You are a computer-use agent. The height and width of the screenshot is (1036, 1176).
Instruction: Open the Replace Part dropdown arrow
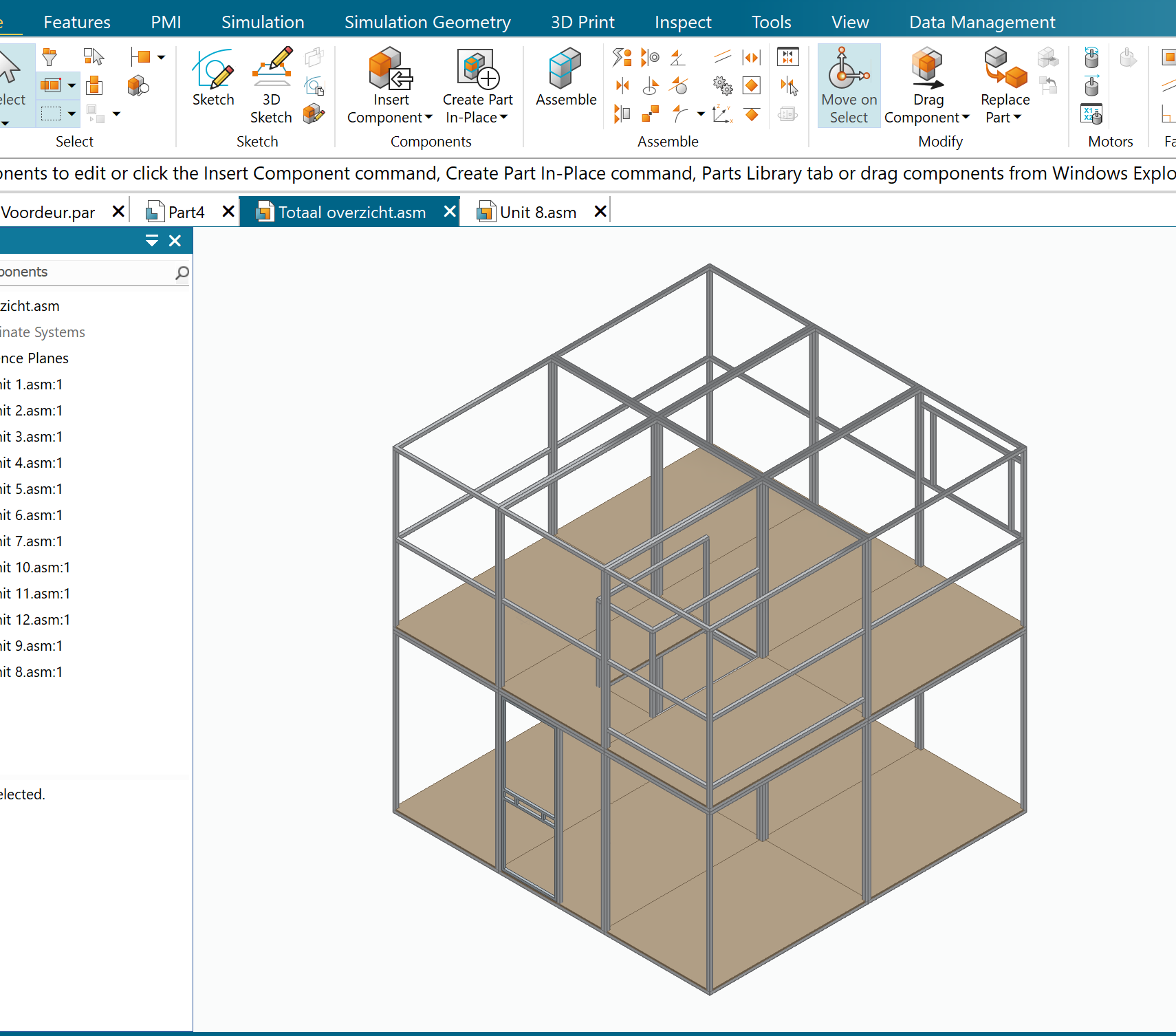pyautogui.click(x=1017, y=118)
